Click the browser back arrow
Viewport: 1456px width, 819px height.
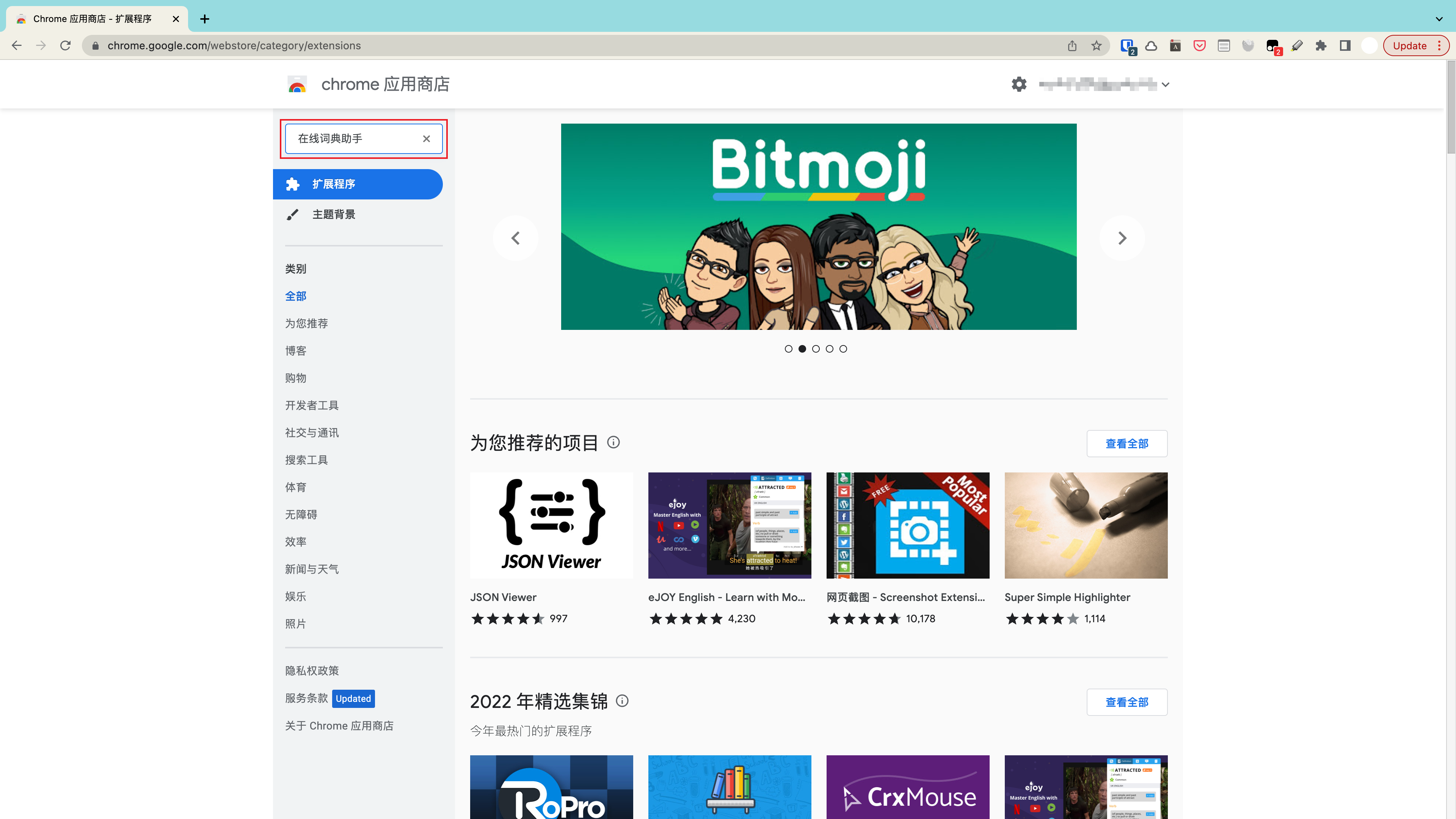pos(16,46)
